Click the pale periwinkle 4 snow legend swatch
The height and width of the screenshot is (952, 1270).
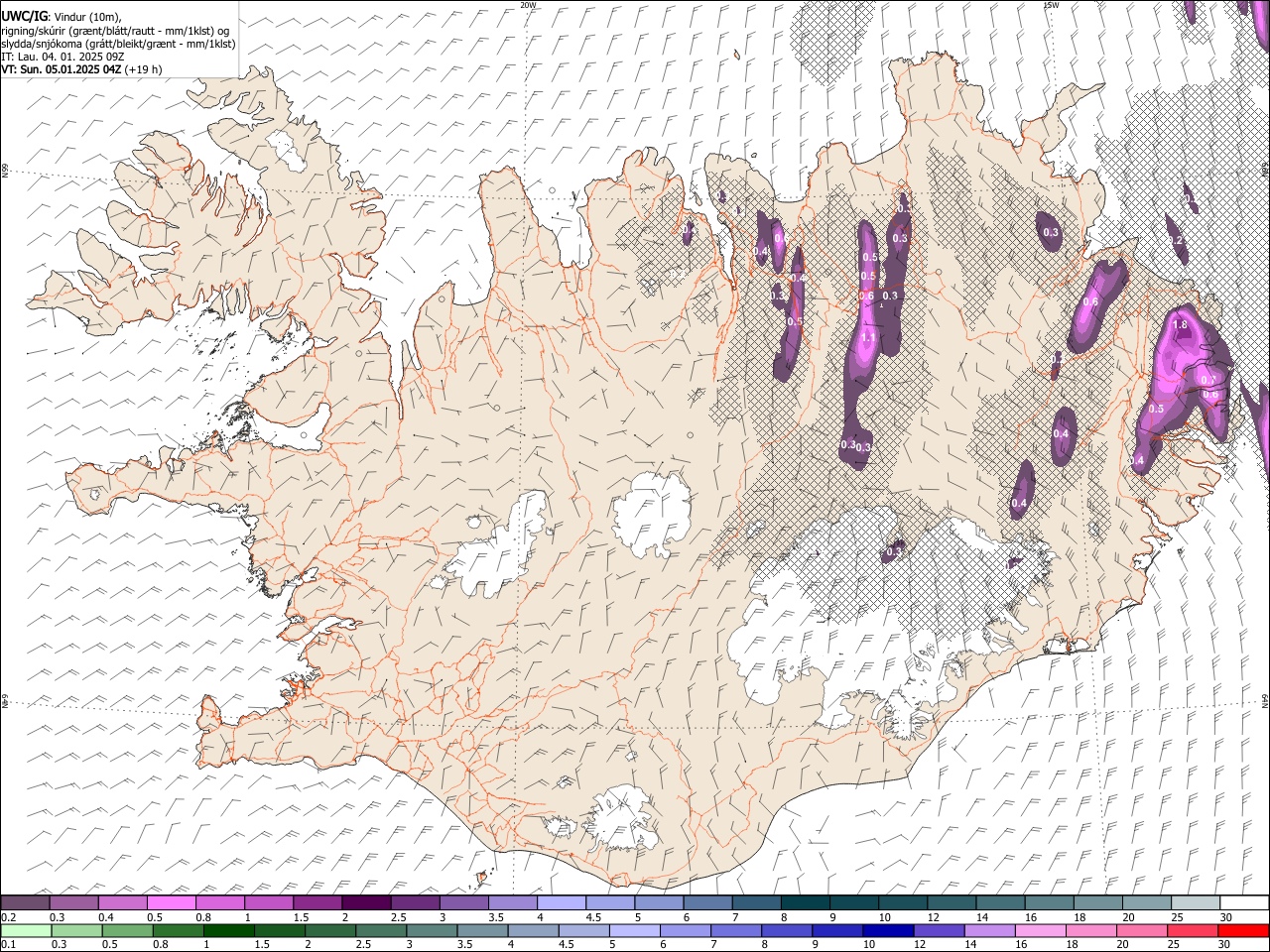coord(561,903)
